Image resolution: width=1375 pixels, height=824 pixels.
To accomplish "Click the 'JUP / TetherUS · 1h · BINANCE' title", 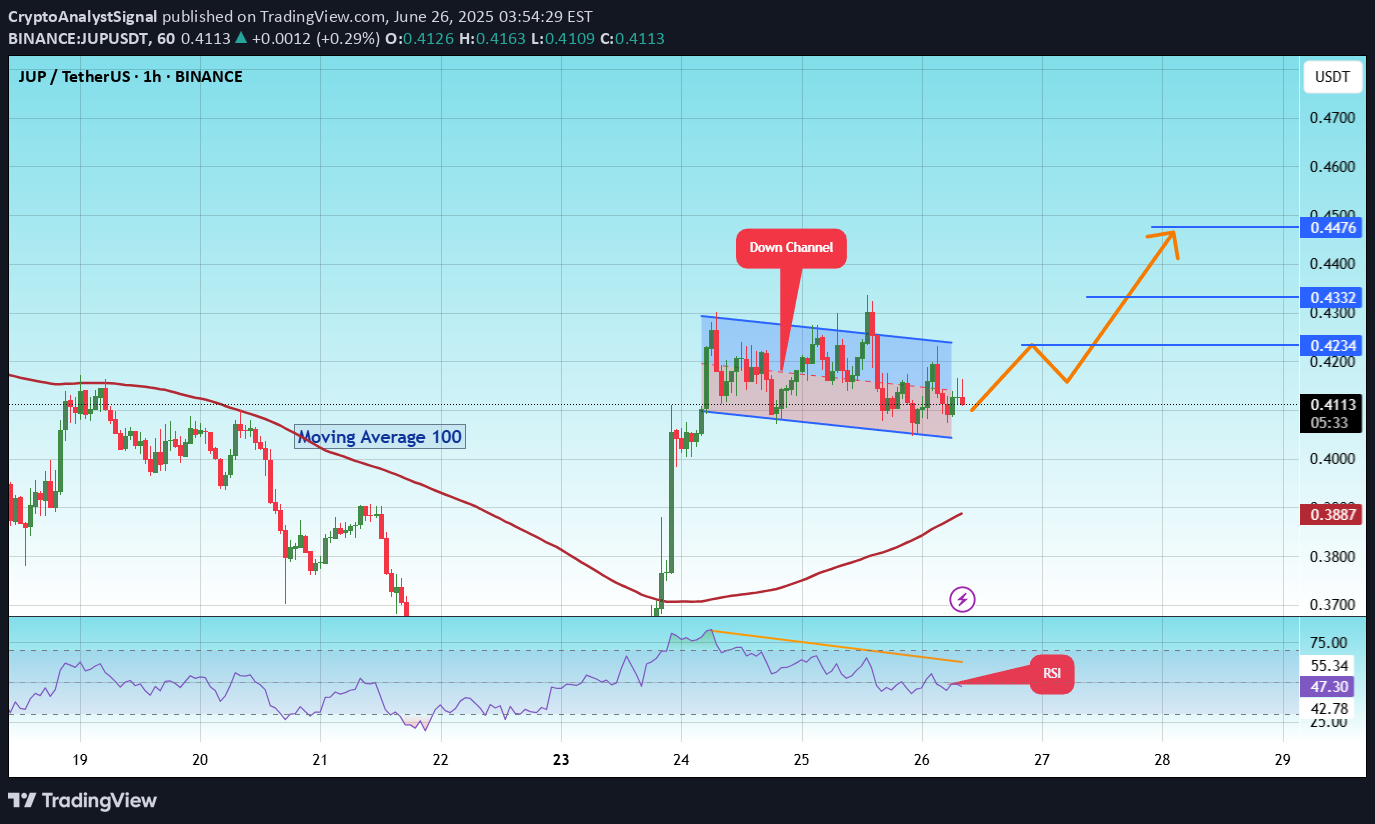I will (130, 77).
